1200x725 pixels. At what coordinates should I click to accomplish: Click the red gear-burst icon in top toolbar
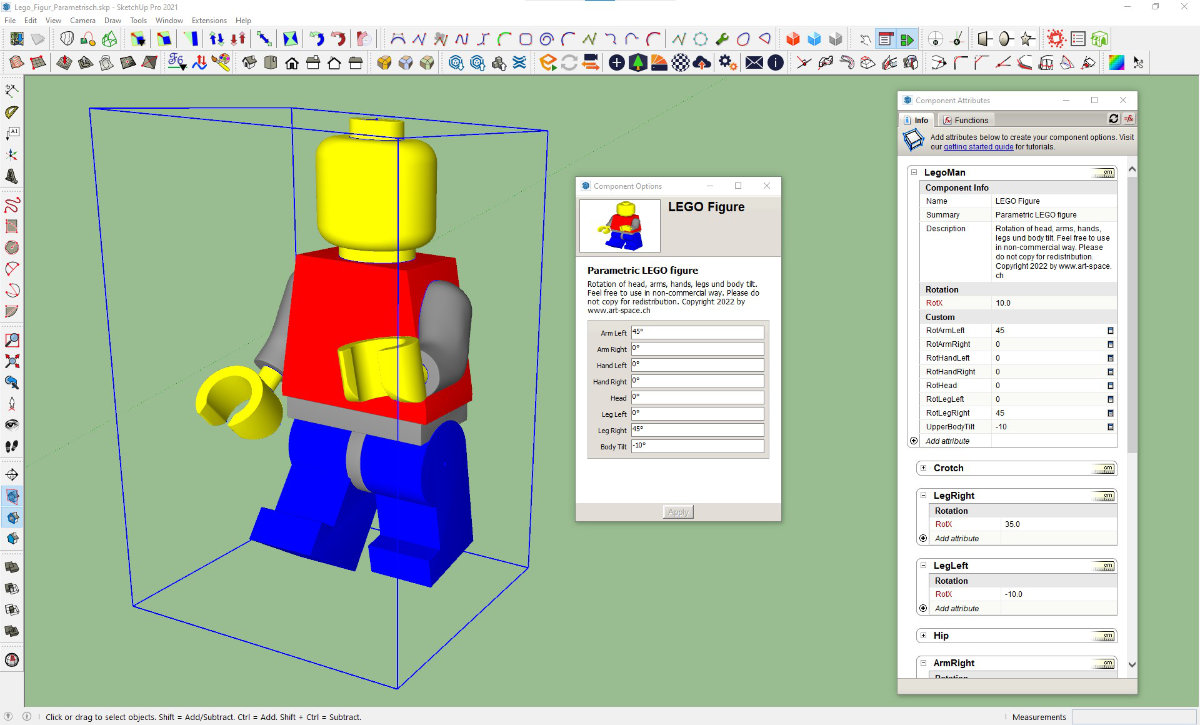[x=1056, y=39]
